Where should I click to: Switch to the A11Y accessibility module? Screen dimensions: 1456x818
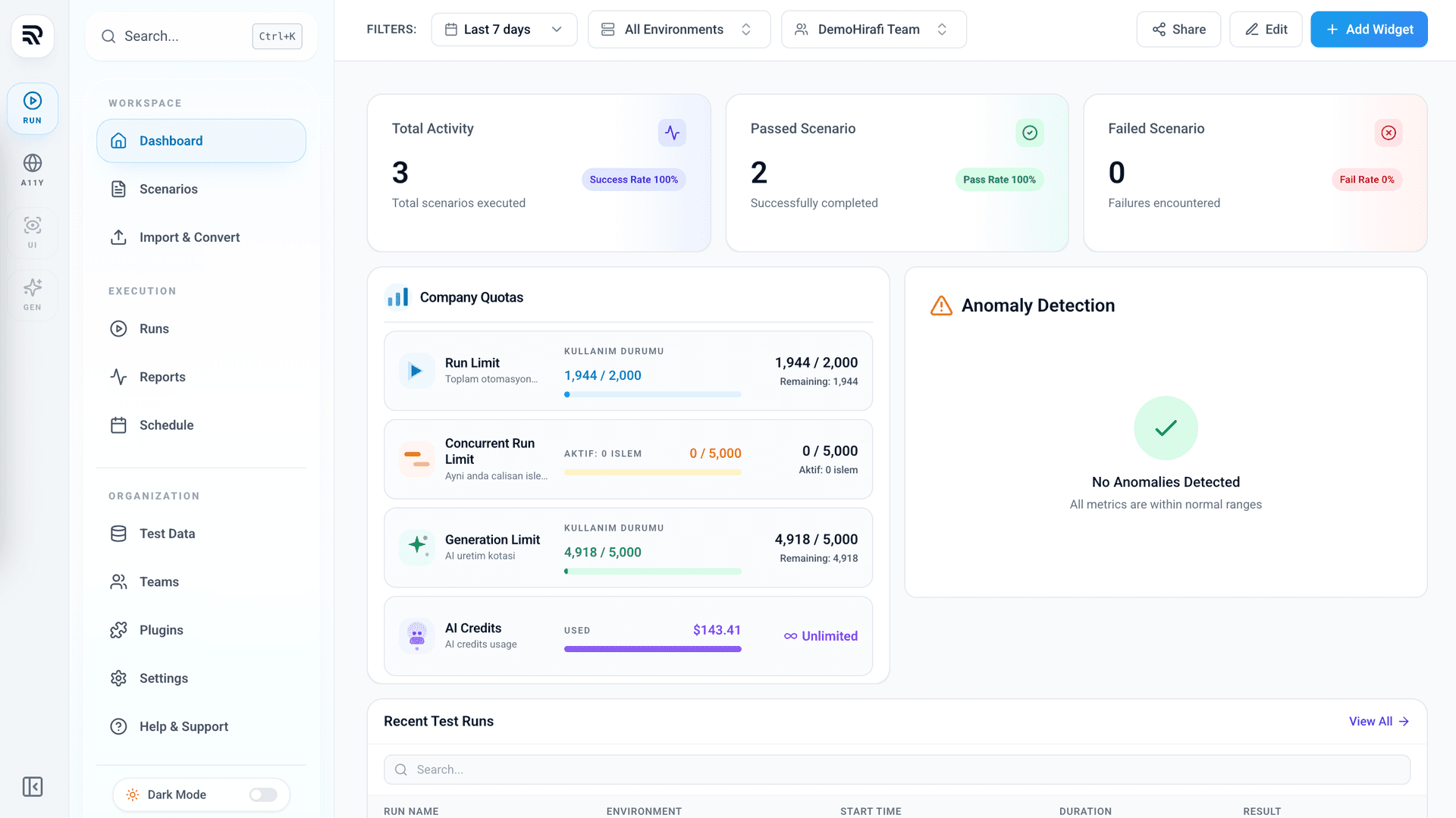(x=33, y=171)
